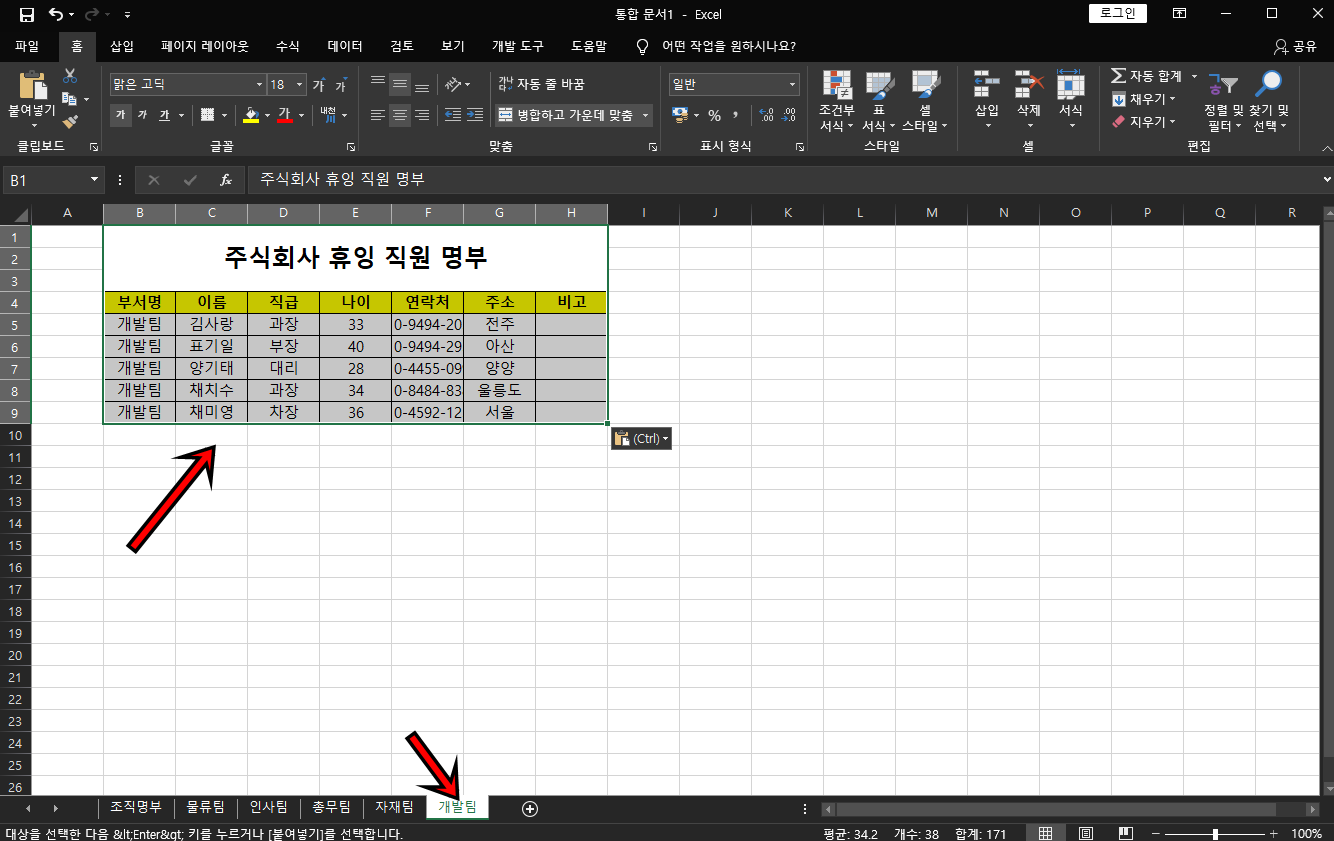Click the decrease decimal icon
This screenshot has height=841, width=1334.
789,115
